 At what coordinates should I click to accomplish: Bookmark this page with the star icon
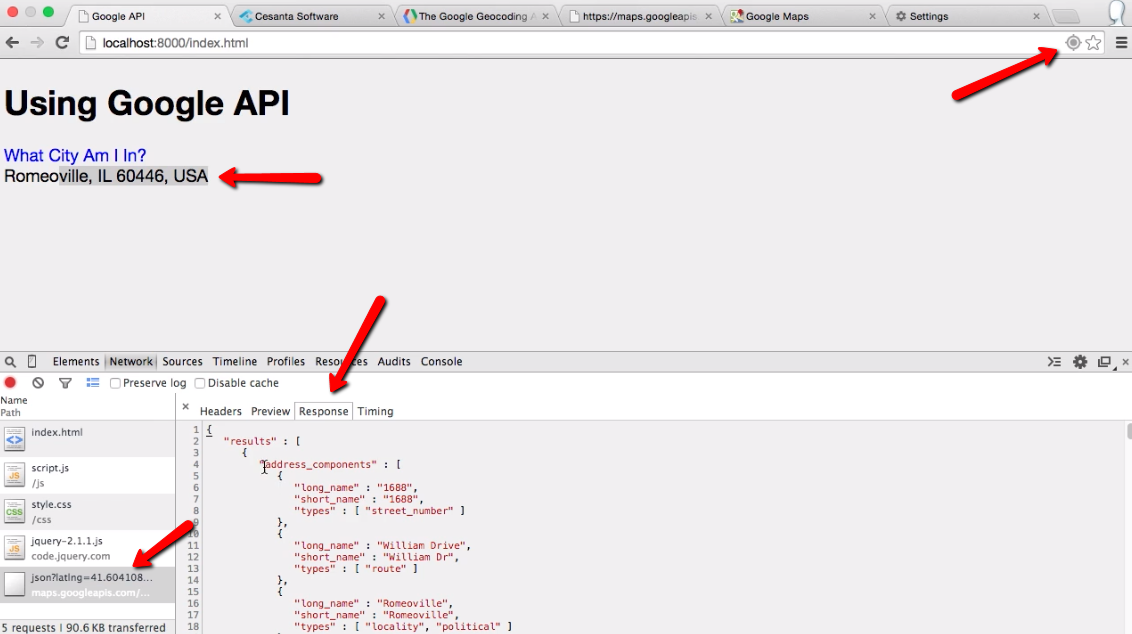click(x=1094, y=43)
